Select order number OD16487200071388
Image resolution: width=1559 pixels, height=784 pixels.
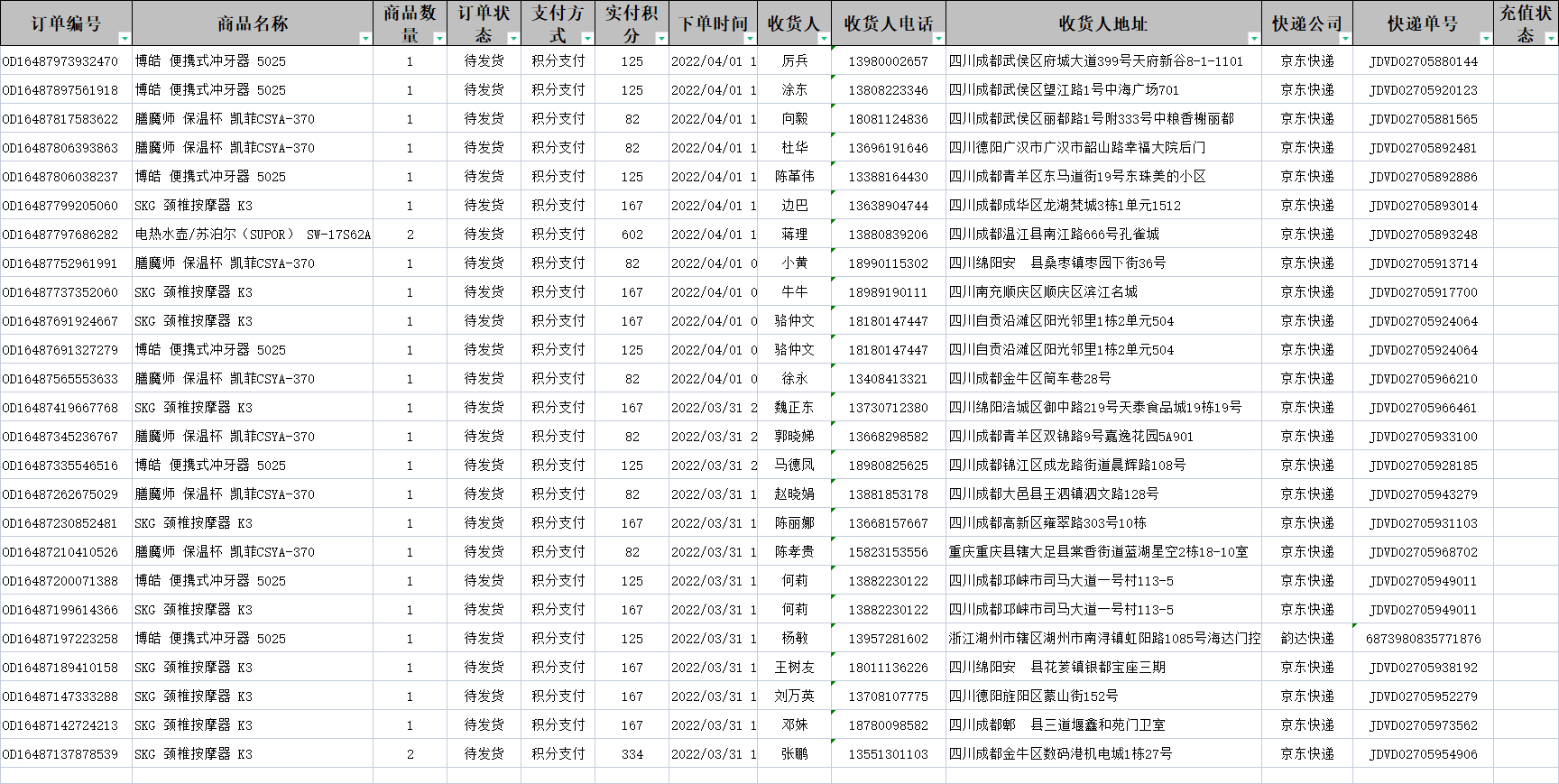pos(66,581)
